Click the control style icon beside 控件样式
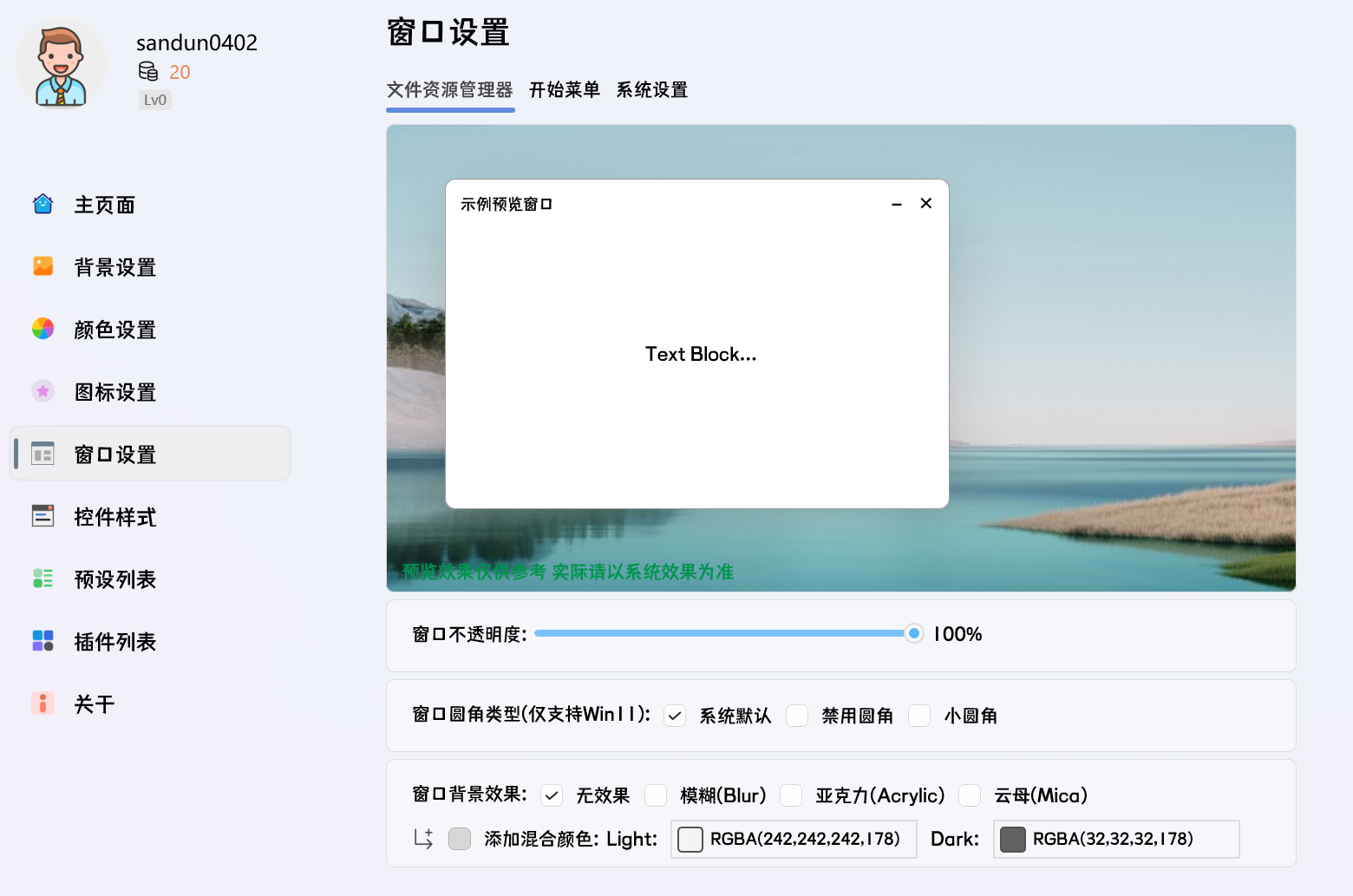1353x896 pixels. [42, 516]
